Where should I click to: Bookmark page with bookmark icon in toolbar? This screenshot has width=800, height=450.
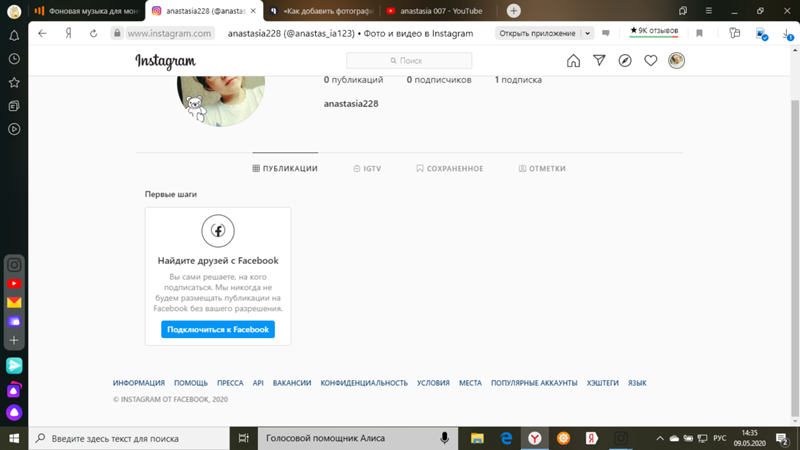tap(699, 33)
